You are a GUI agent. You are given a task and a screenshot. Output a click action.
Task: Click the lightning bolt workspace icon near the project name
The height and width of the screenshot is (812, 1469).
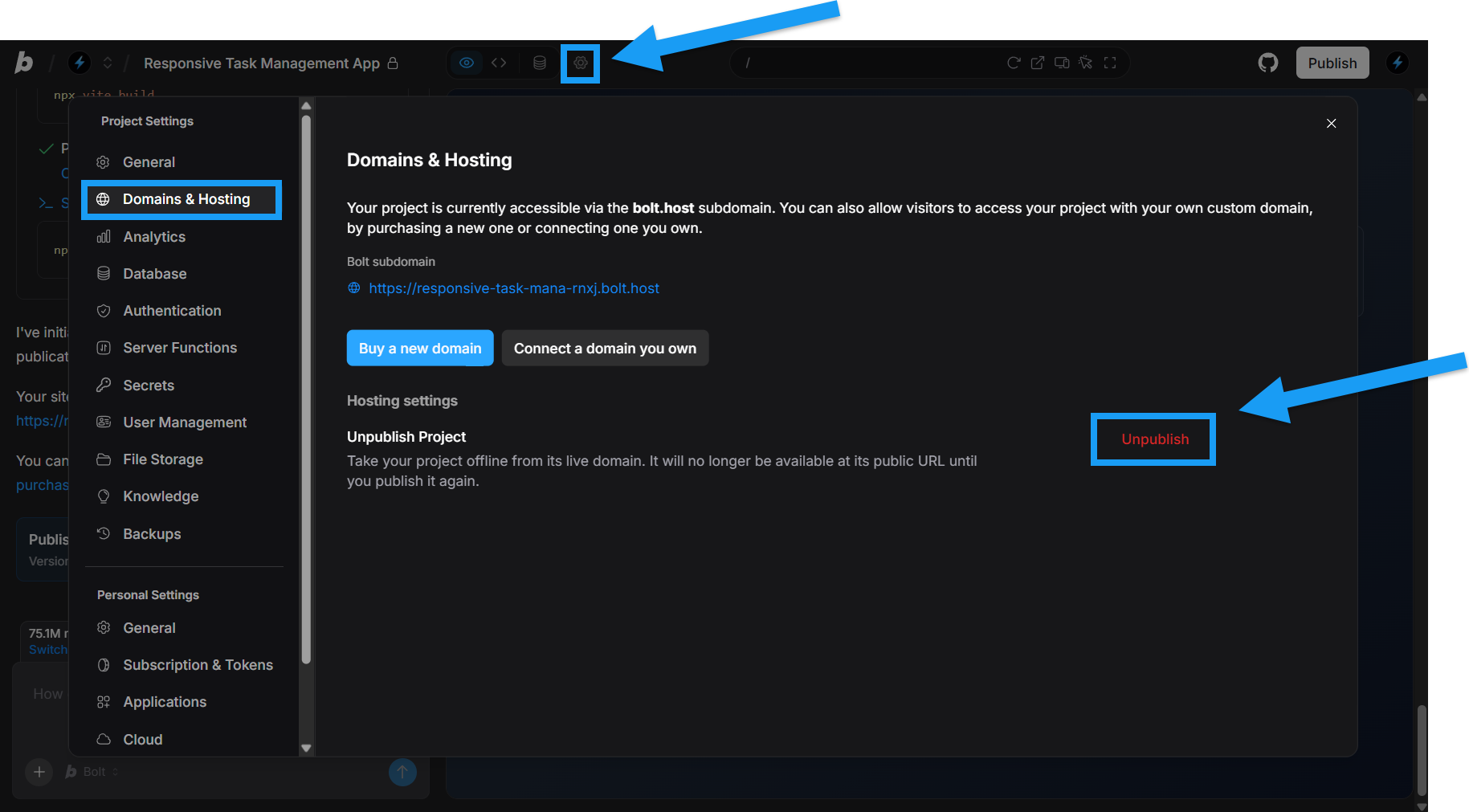tap(79, 63)
